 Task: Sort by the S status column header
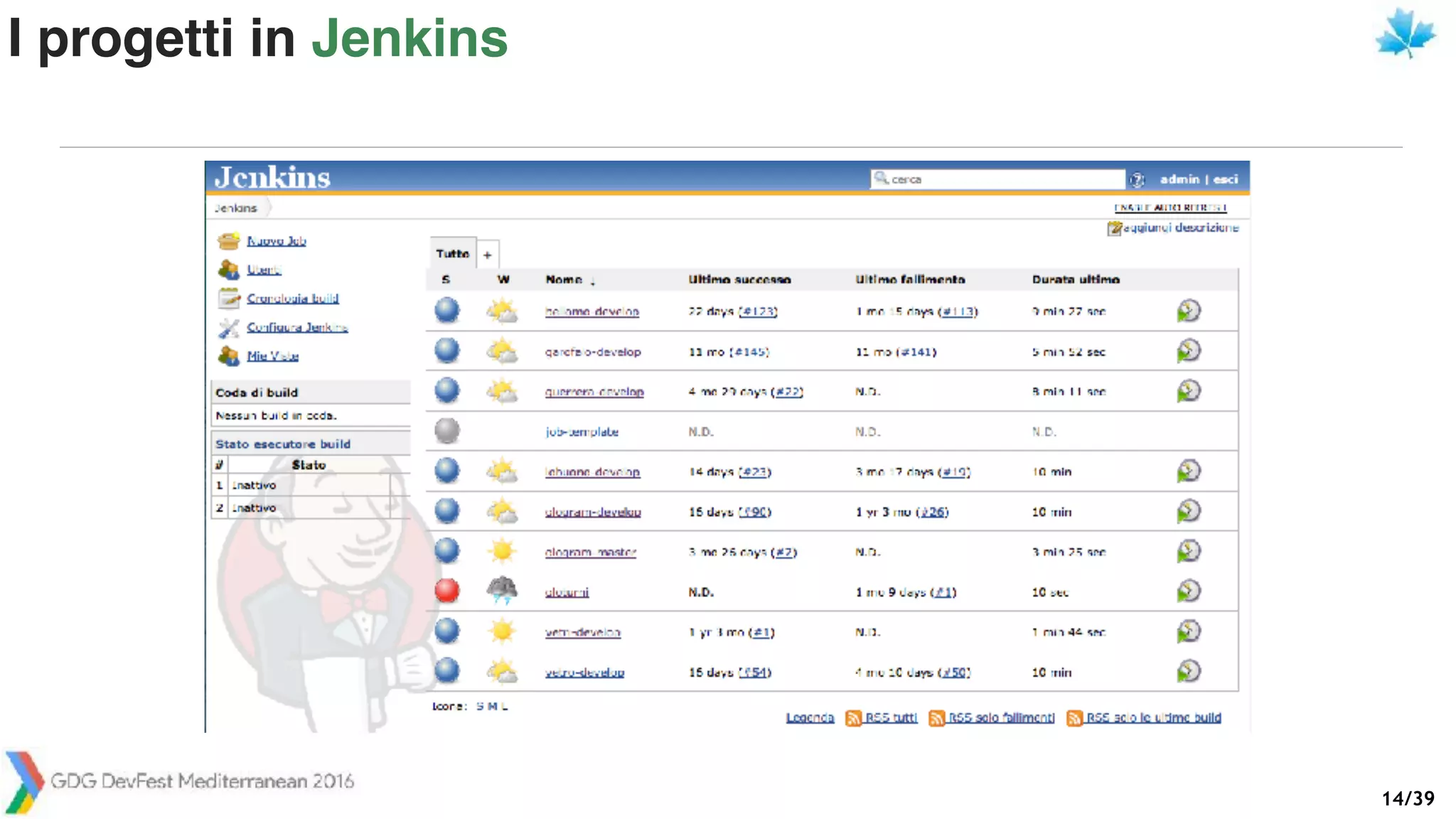(x=446, y=280)
